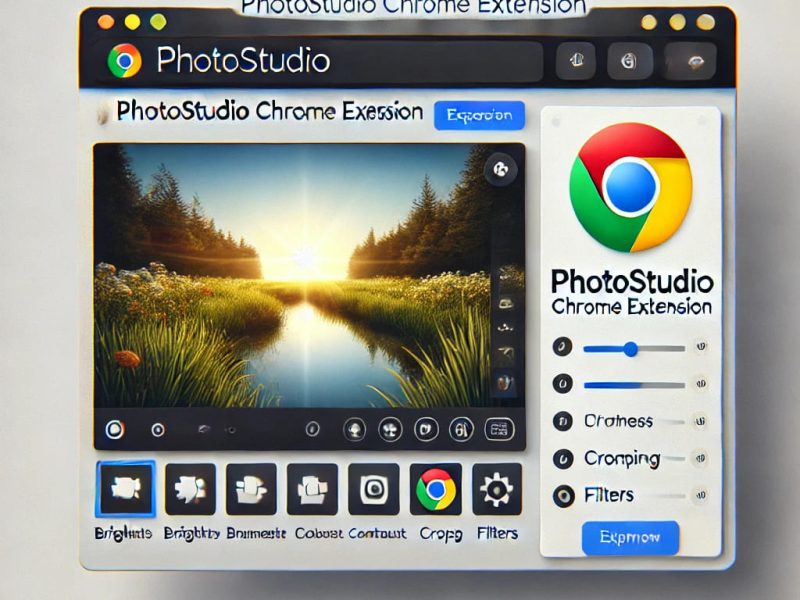Click the rounded rectangle grid icon in control bar
Screen dimensions: 800x600
(498, 430)
